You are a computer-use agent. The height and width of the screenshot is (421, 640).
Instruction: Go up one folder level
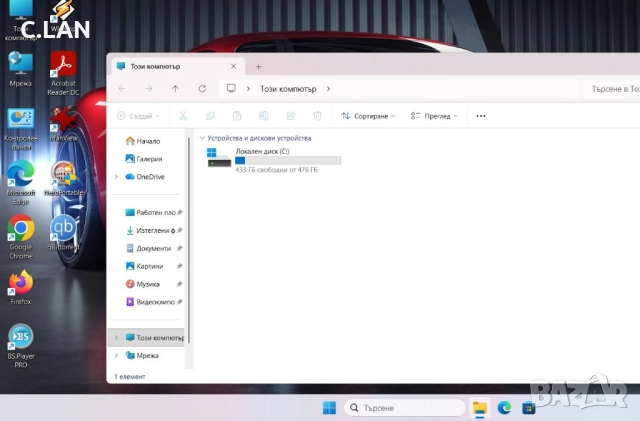coord(176,88)
